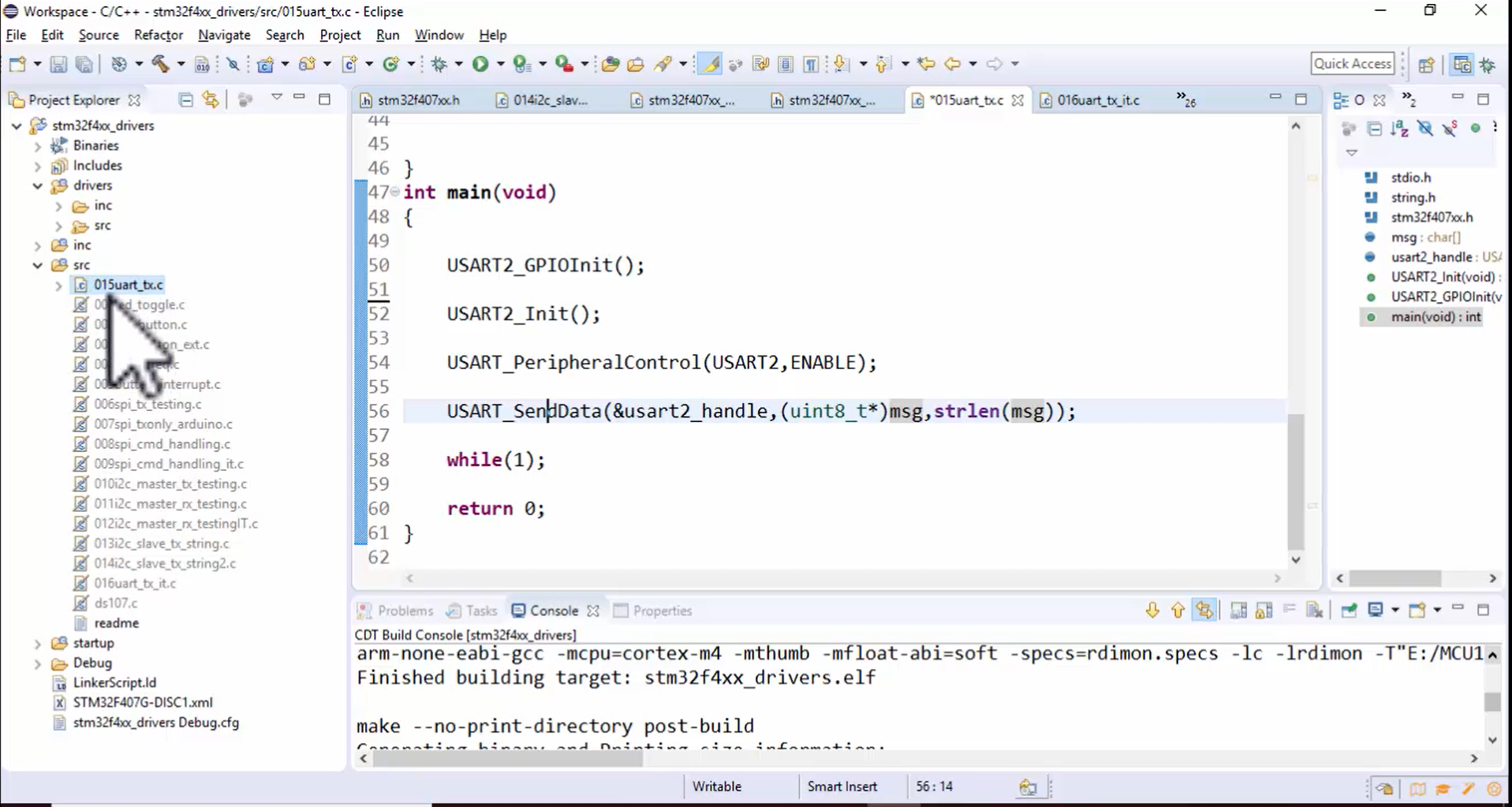Switch to the Problems tab
1512x807 pixels.
(397, 611)
